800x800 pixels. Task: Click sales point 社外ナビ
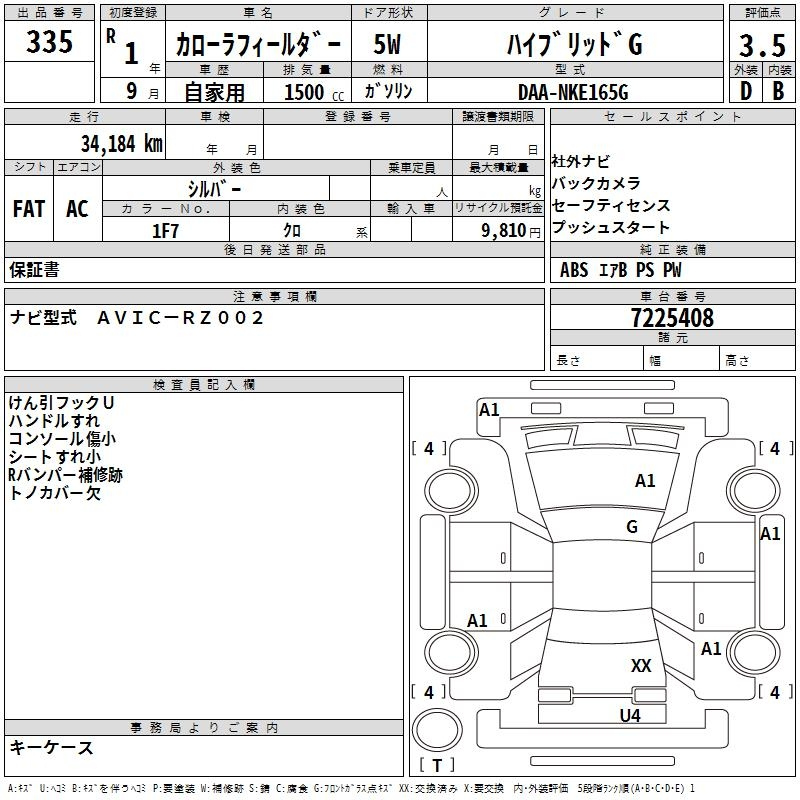581,162
